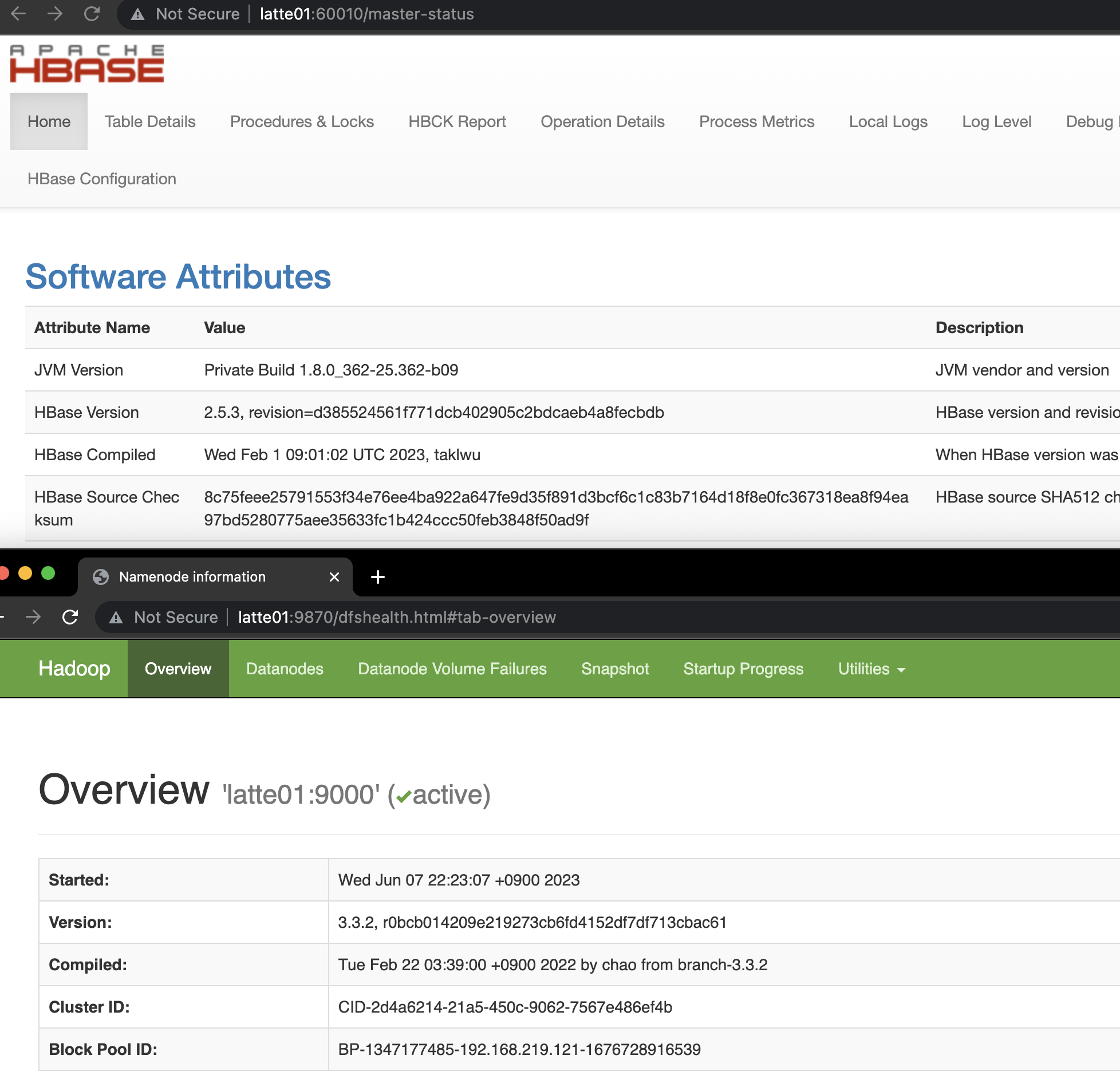Switch to the HBCK Report tab
Image resolution: width=1120 pixels, height=1091 pixels.
(457, 121)
